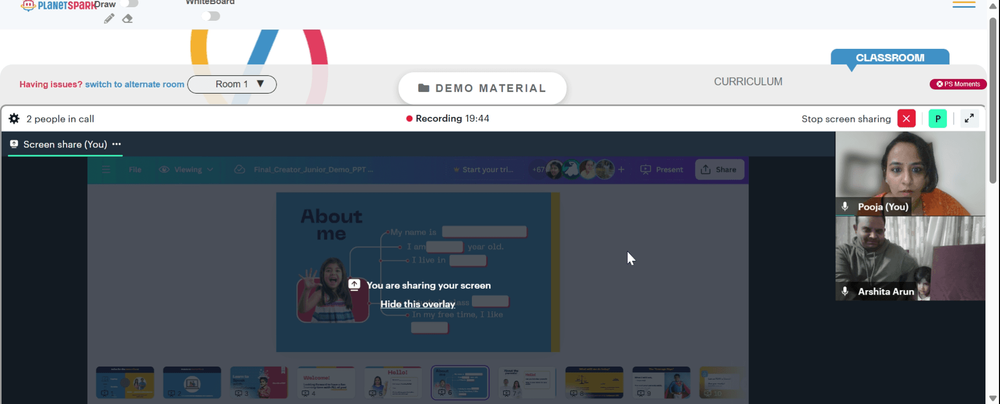Image resolution: width=1000 pixels, height=404 pixels.
Task: Click Arshita Arun's video tile
Action: (910, 258)
